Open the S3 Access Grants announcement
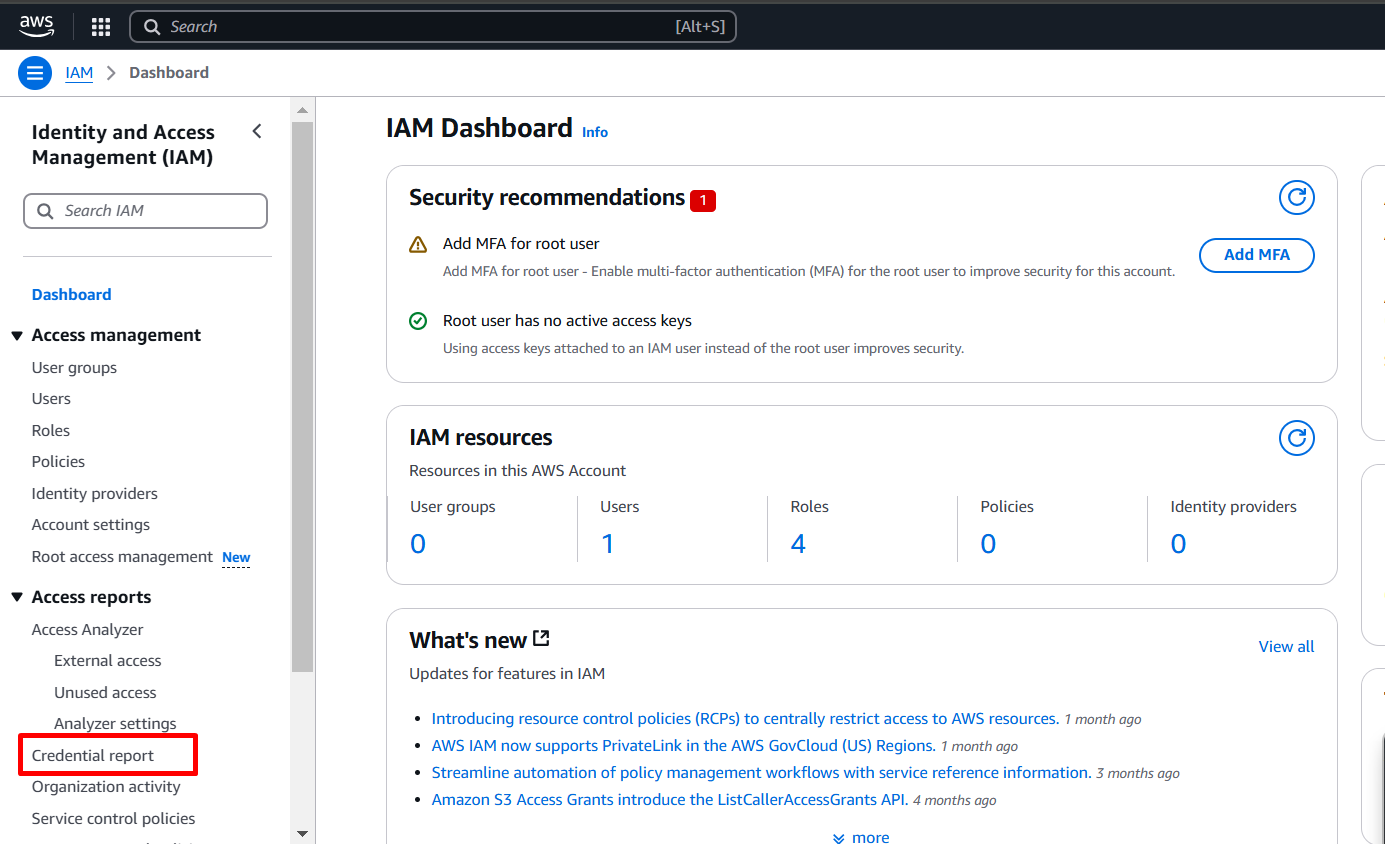The height and width of the screenshot is (844, 1385). click(670, 799)
